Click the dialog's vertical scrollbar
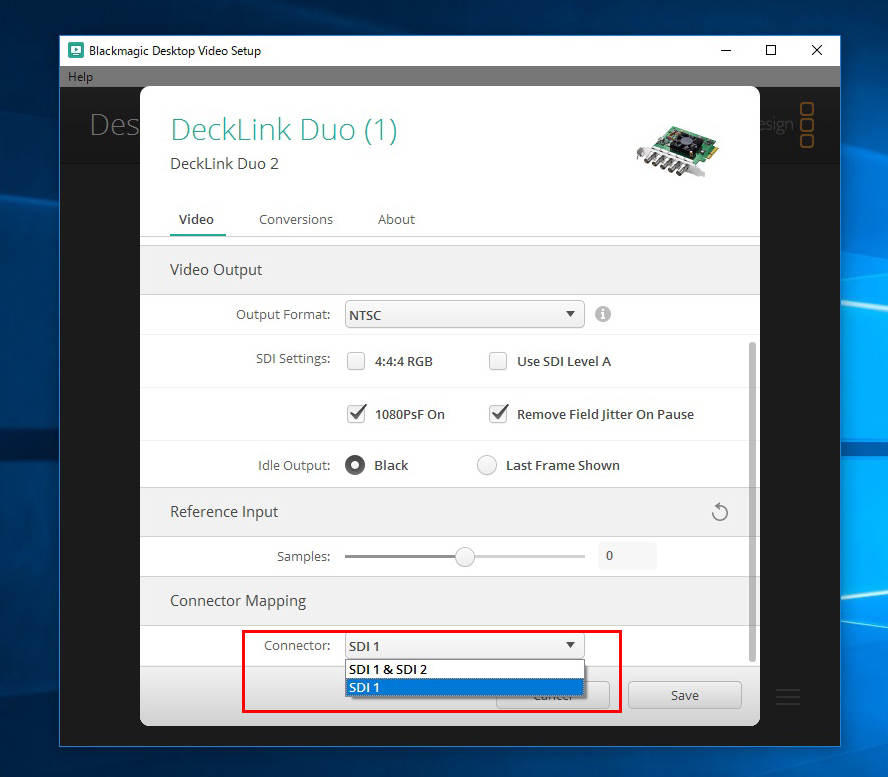888x777 pixels. [752, 502]
